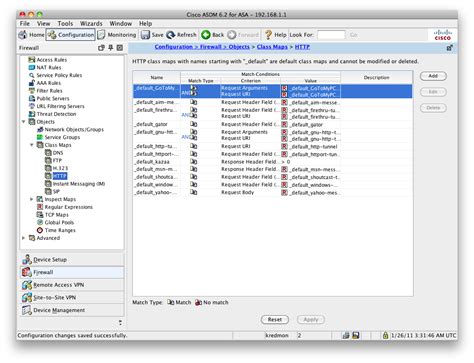Click the Forward arrow icon
Viewport: 474px width, 363px height.
232,35
